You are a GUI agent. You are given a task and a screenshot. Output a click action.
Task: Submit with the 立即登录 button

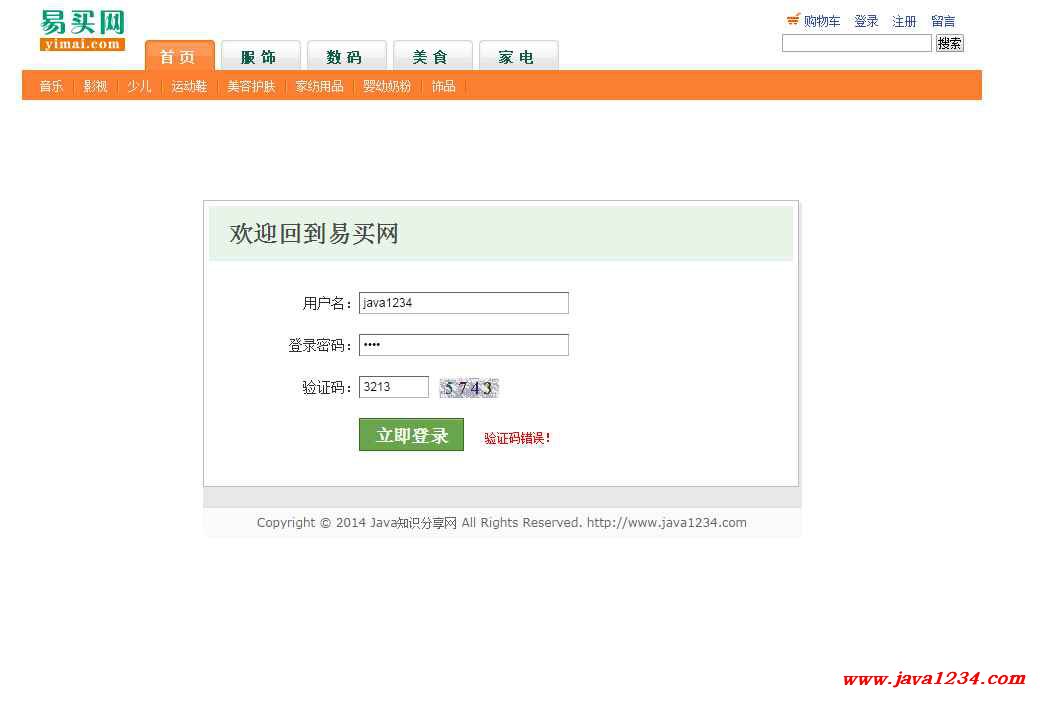click(x=411, y=435)
